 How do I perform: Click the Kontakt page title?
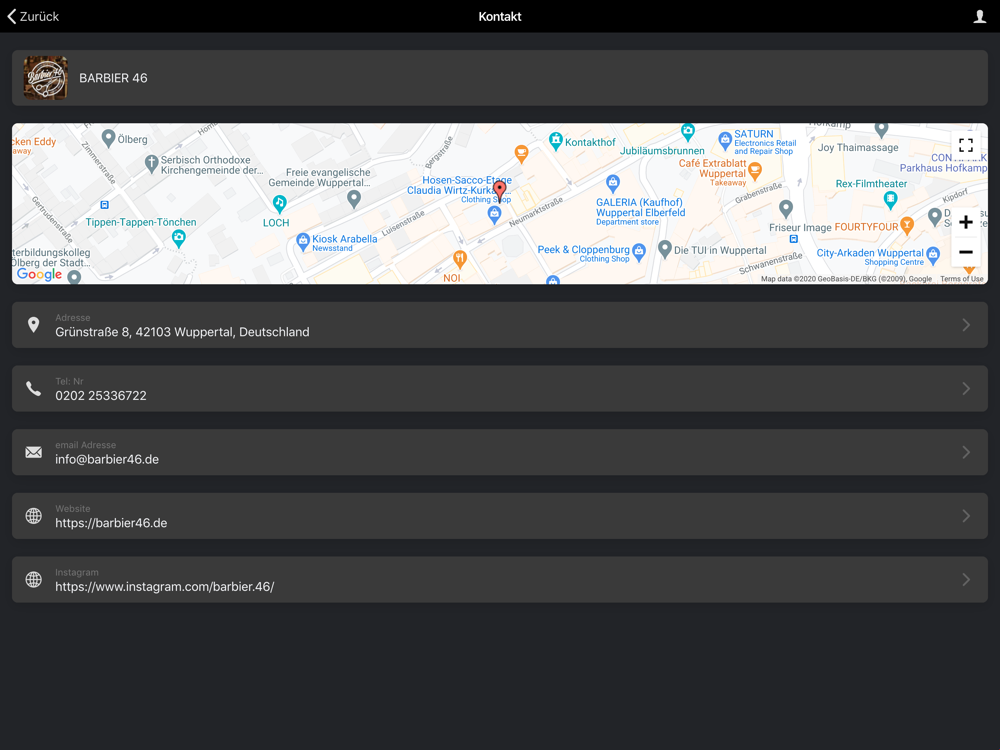[500, 17]
